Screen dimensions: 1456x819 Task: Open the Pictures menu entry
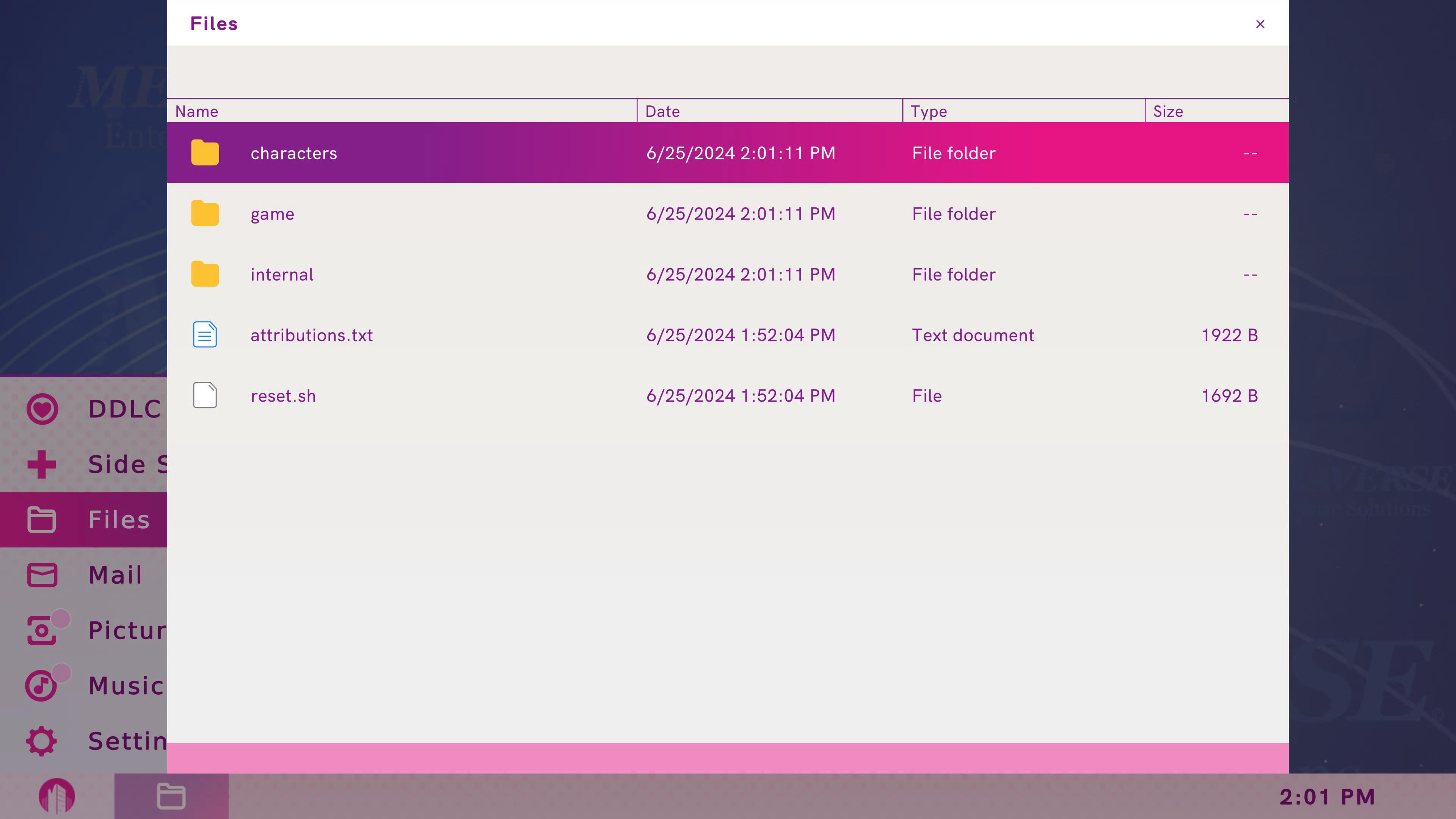(x=84, y=630)
